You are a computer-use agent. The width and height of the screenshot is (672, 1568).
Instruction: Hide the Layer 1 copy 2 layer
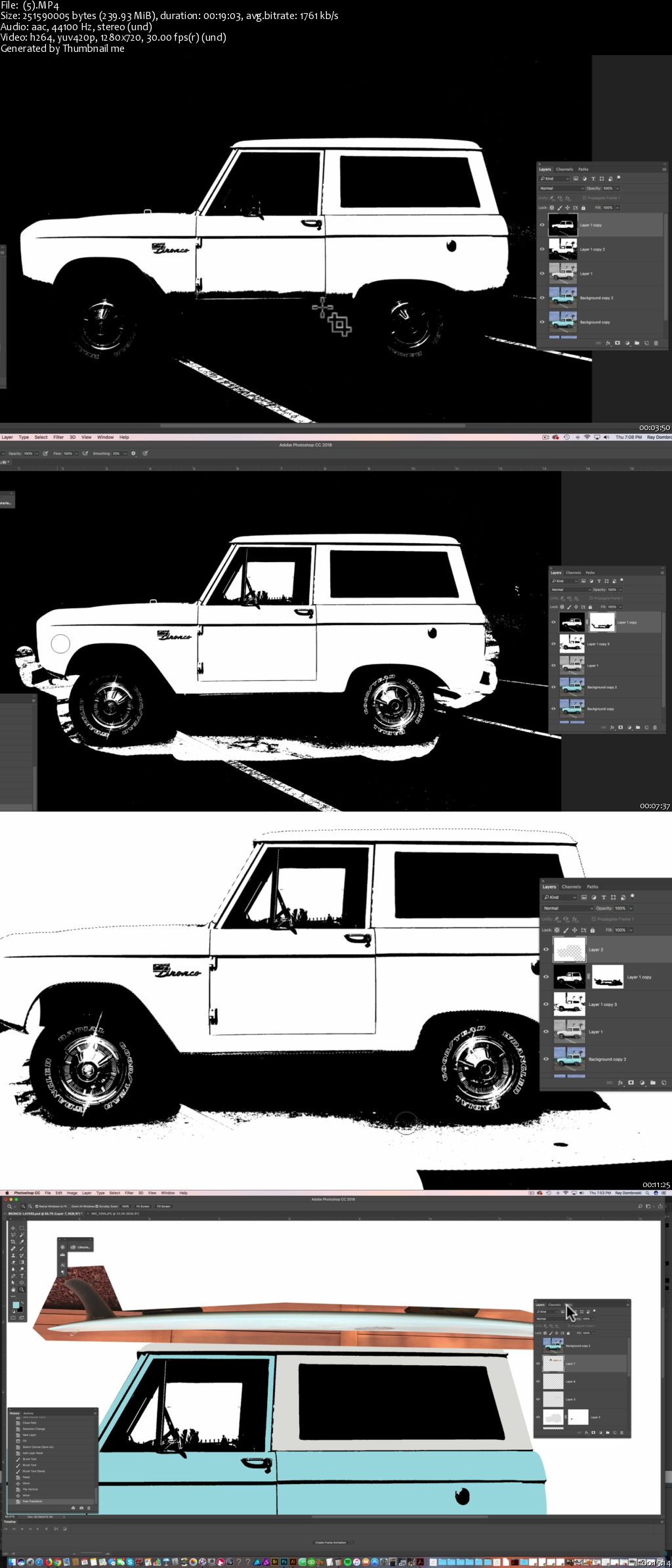542,249
